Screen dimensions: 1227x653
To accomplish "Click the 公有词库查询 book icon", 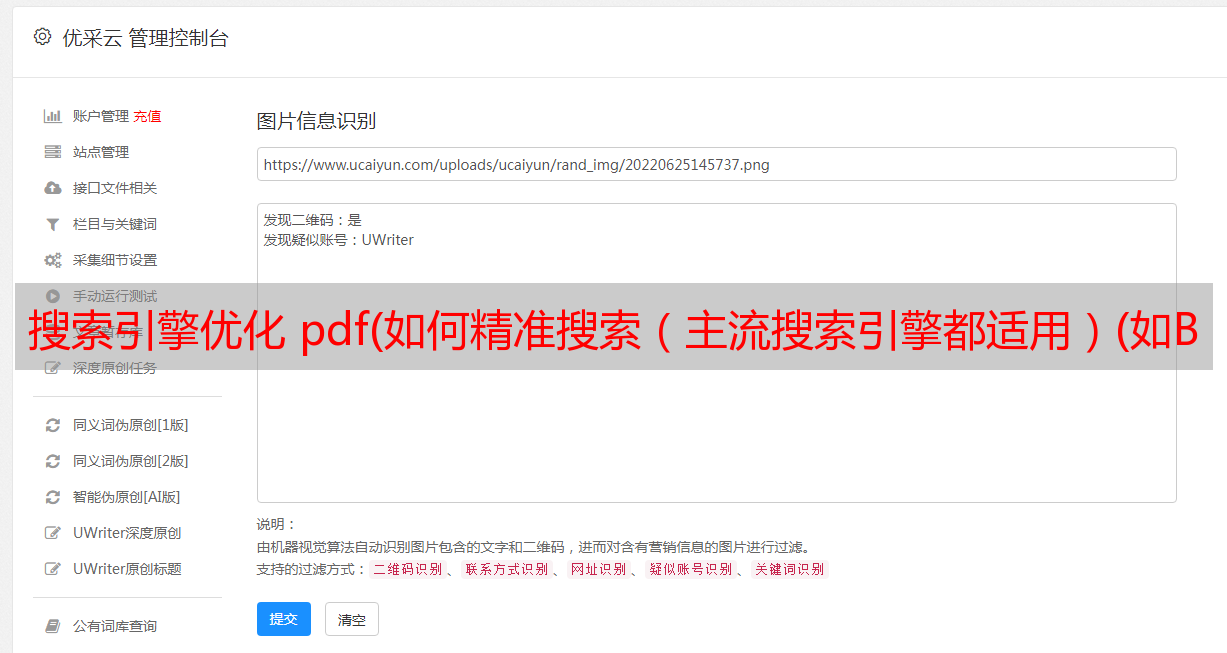I will tap(53, 626).
